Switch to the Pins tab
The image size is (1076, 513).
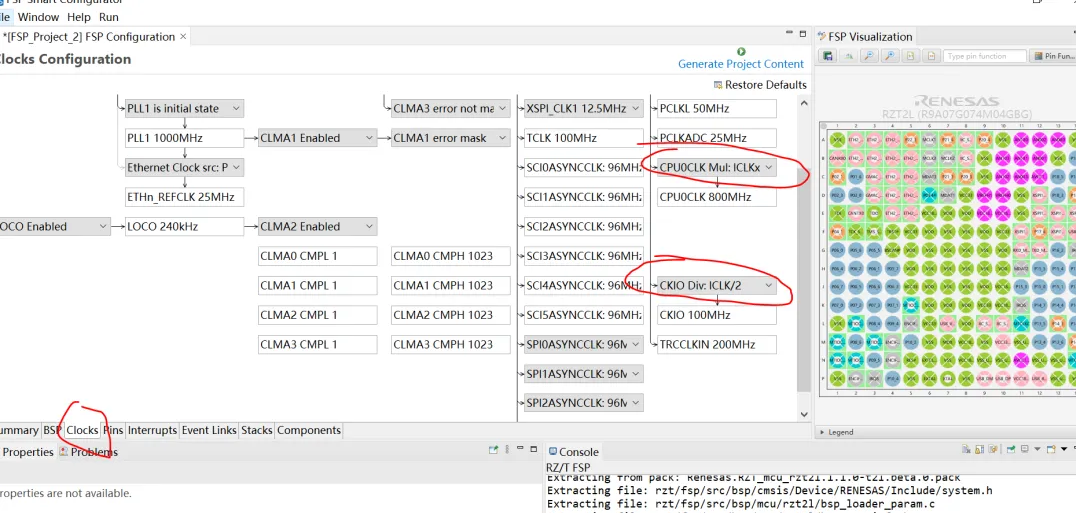click(113, 430)
